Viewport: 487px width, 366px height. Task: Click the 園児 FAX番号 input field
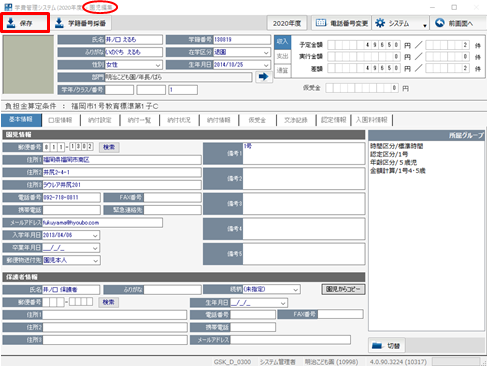pyautogui.click(x=172, y=197)
